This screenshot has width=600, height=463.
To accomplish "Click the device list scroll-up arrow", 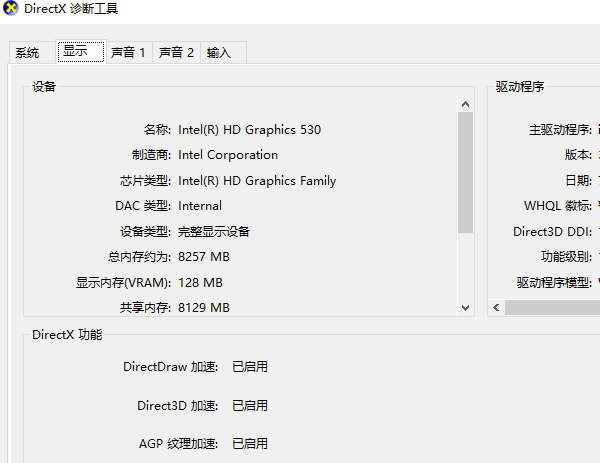I will point(465,104).
